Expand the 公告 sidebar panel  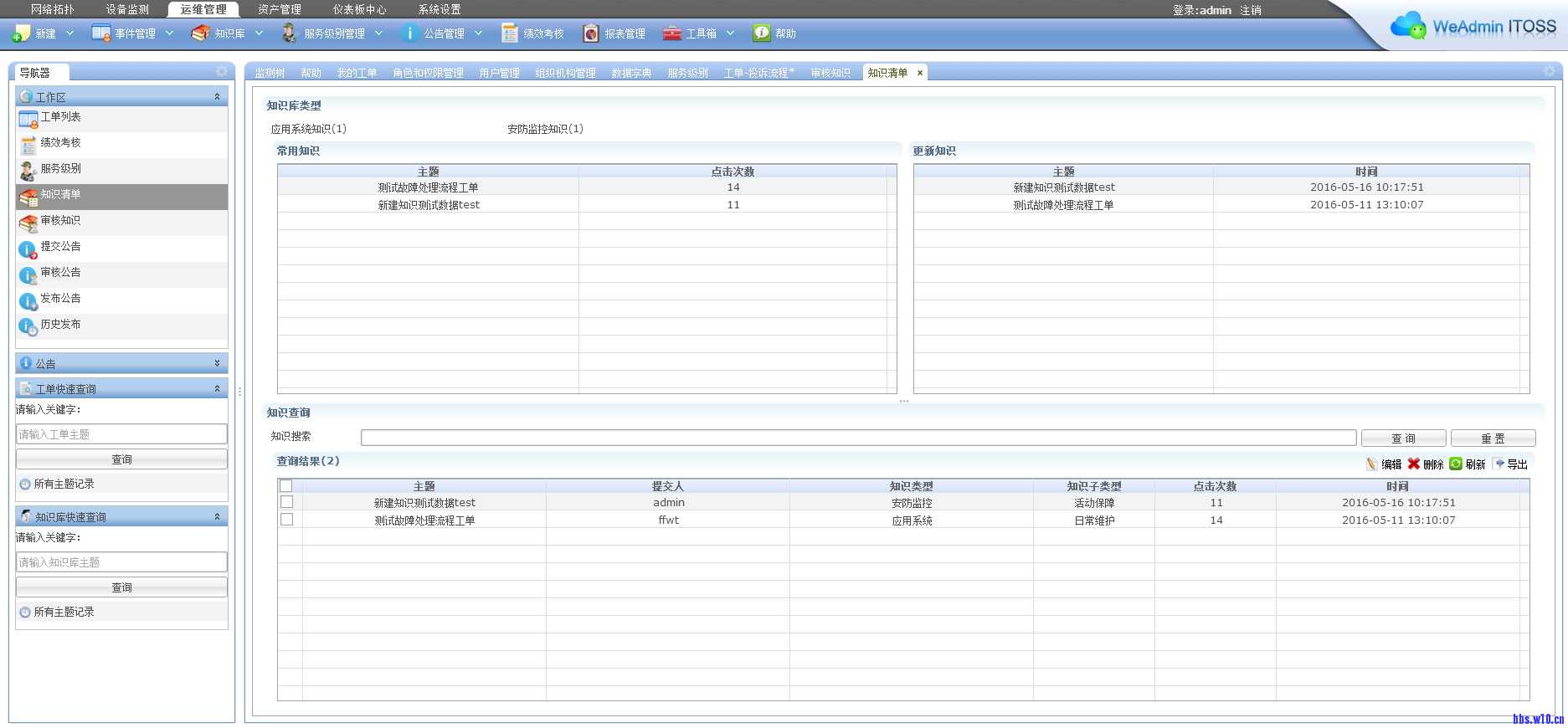pos(217,363)
